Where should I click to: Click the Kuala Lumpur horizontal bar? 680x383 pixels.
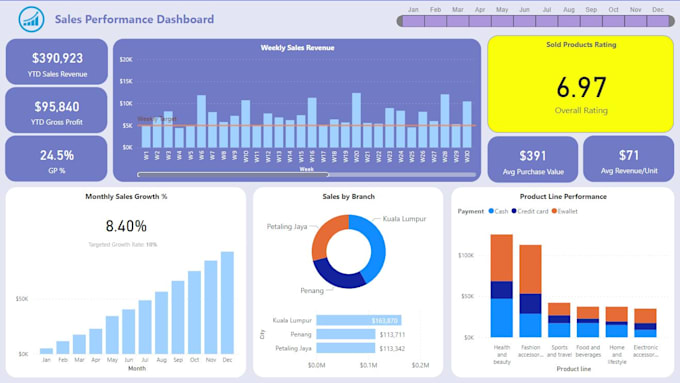(x=359, y=320)
